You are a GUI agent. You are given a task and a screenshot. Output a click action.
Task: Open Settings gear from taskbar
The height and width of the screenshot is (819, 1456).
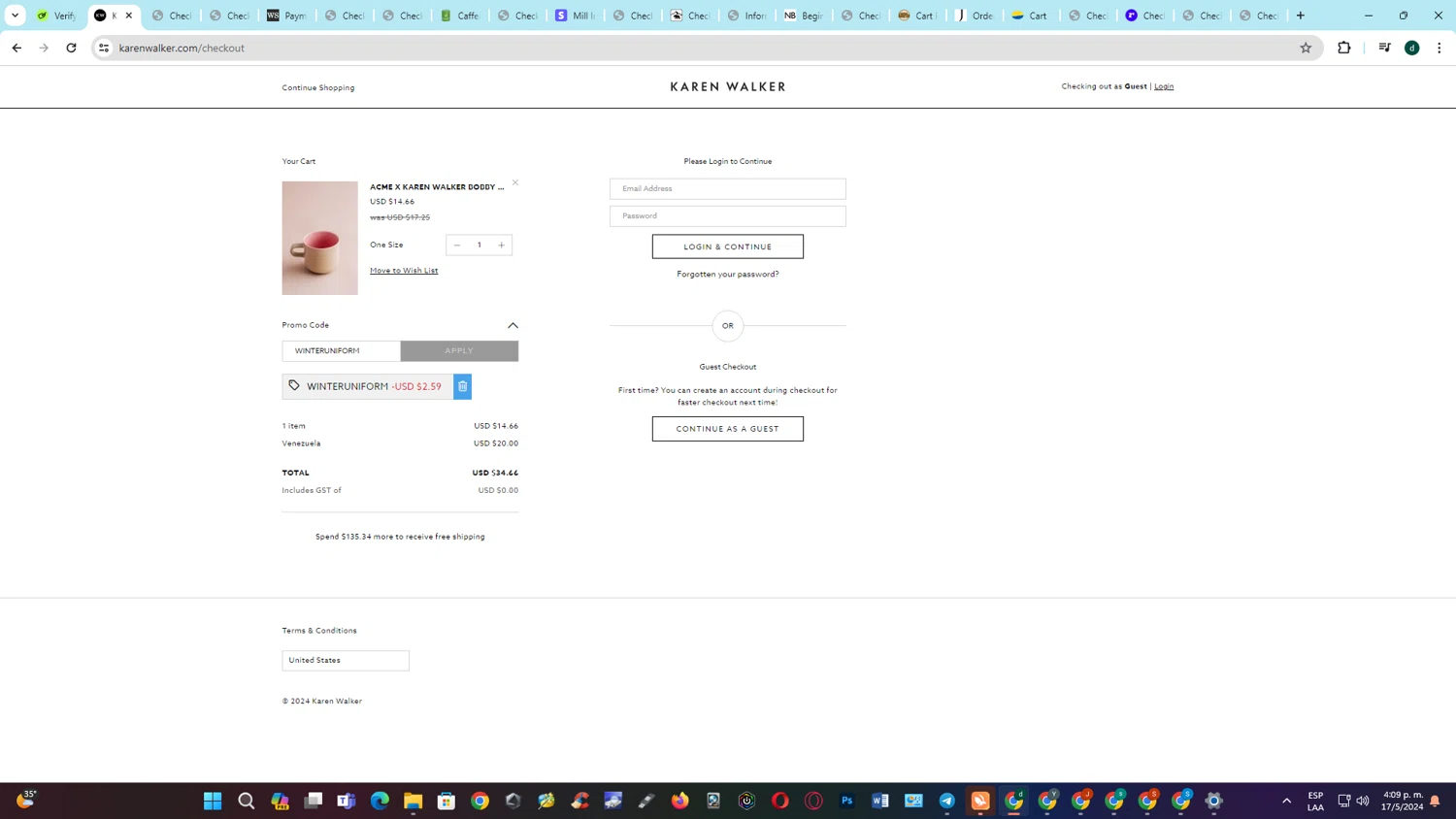[x=1214, y=801]
